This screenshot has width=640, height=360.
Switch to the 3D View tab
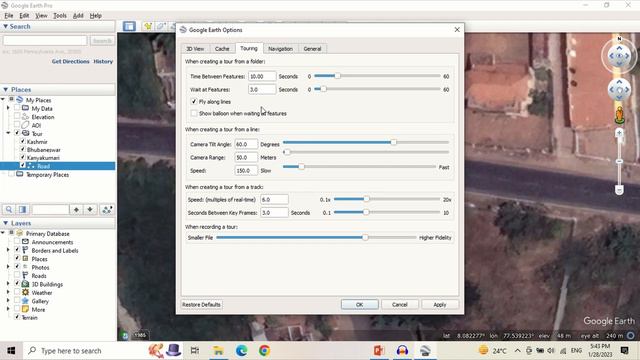click(x=195, y=49)
